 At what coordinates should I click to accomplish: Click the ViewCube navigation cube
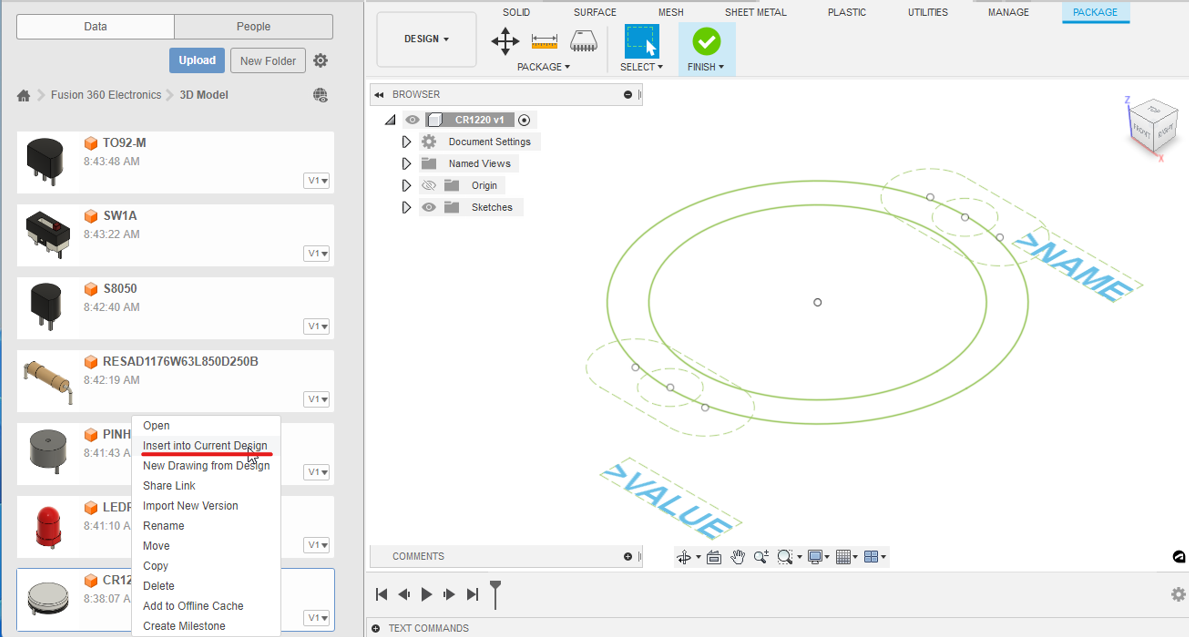click(1154, 124)
